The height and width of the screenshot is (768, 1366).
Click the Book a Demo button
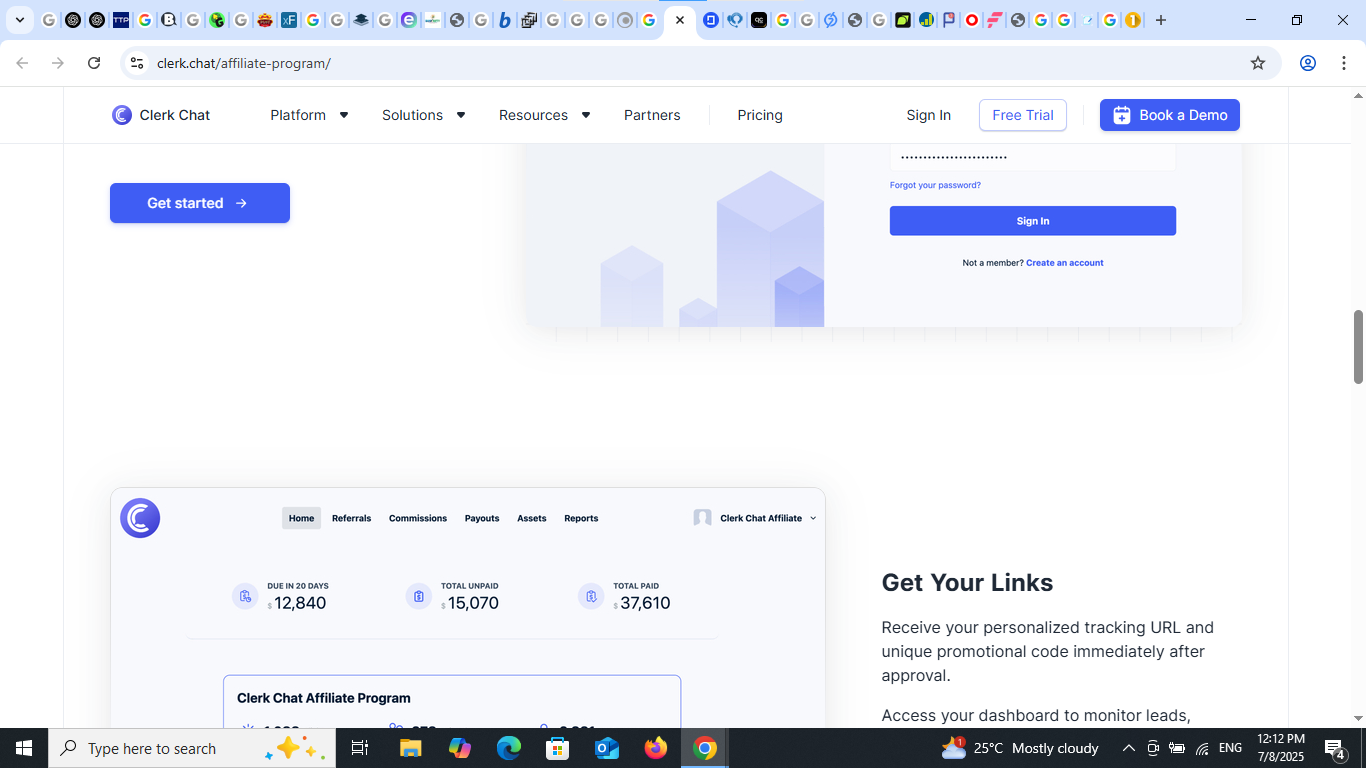(1170, 115)
